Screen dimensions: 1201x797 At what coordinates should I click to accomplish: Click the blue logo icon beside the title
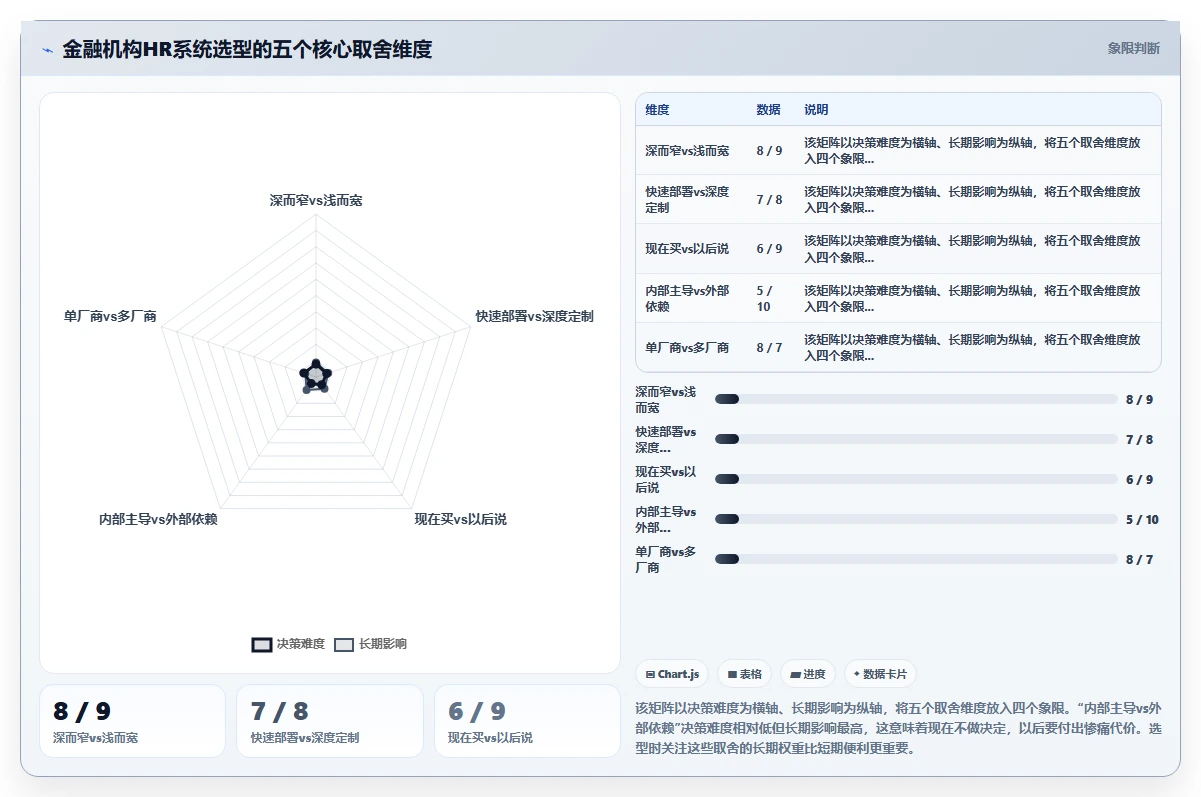tap(47, 49)
